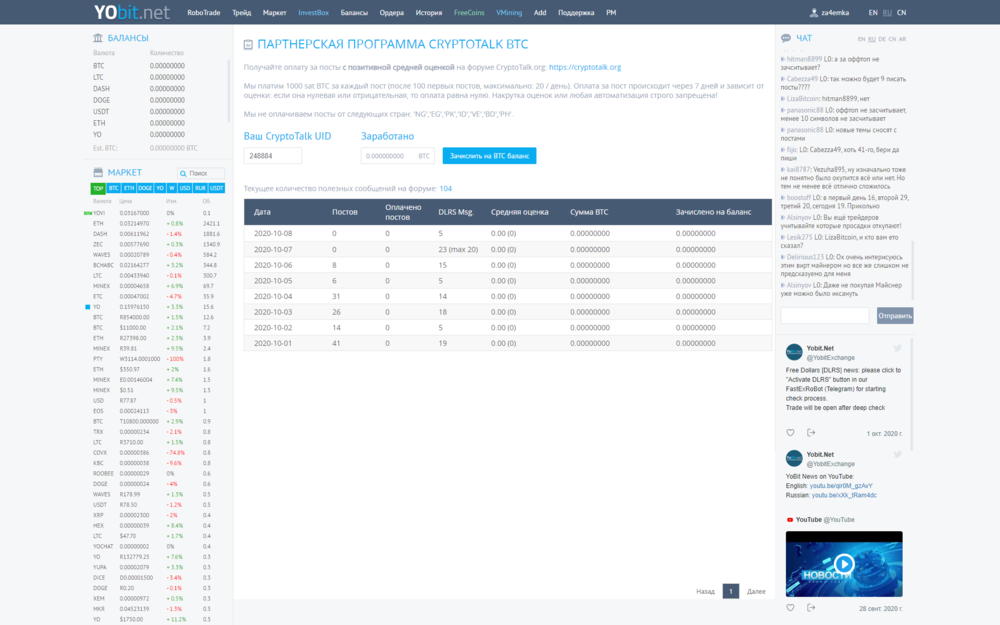Screen dimensions: 1000x625
Task: Select the RUR market tab
Action: coord(200,188)
